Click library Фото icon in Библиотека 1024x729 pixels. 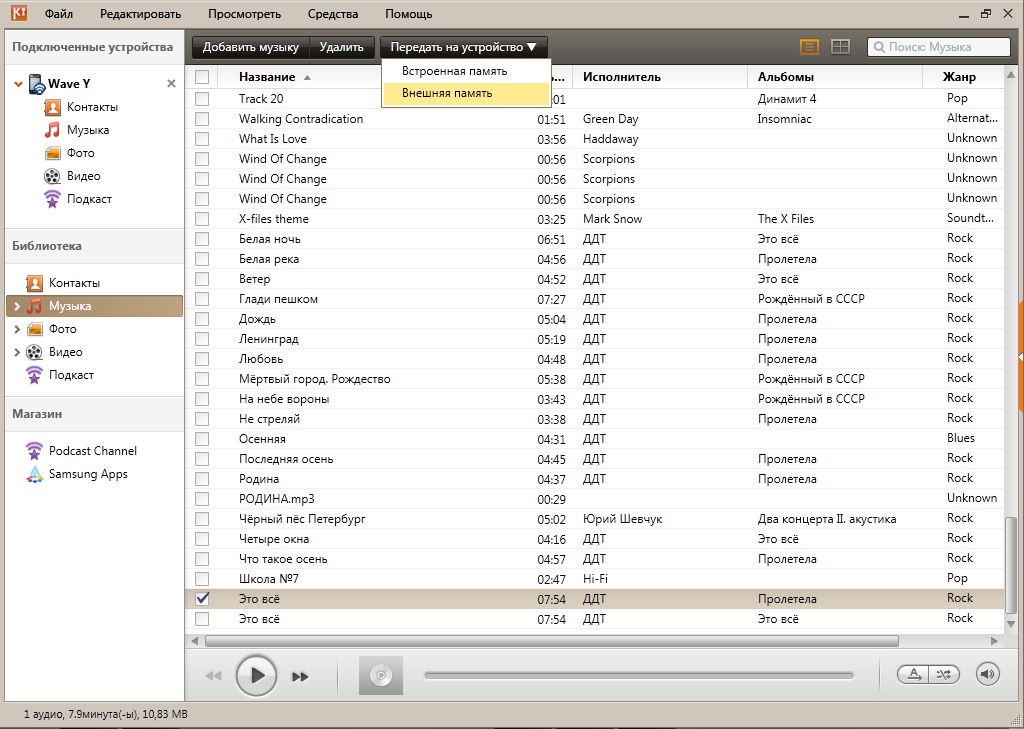coord(34,329)
